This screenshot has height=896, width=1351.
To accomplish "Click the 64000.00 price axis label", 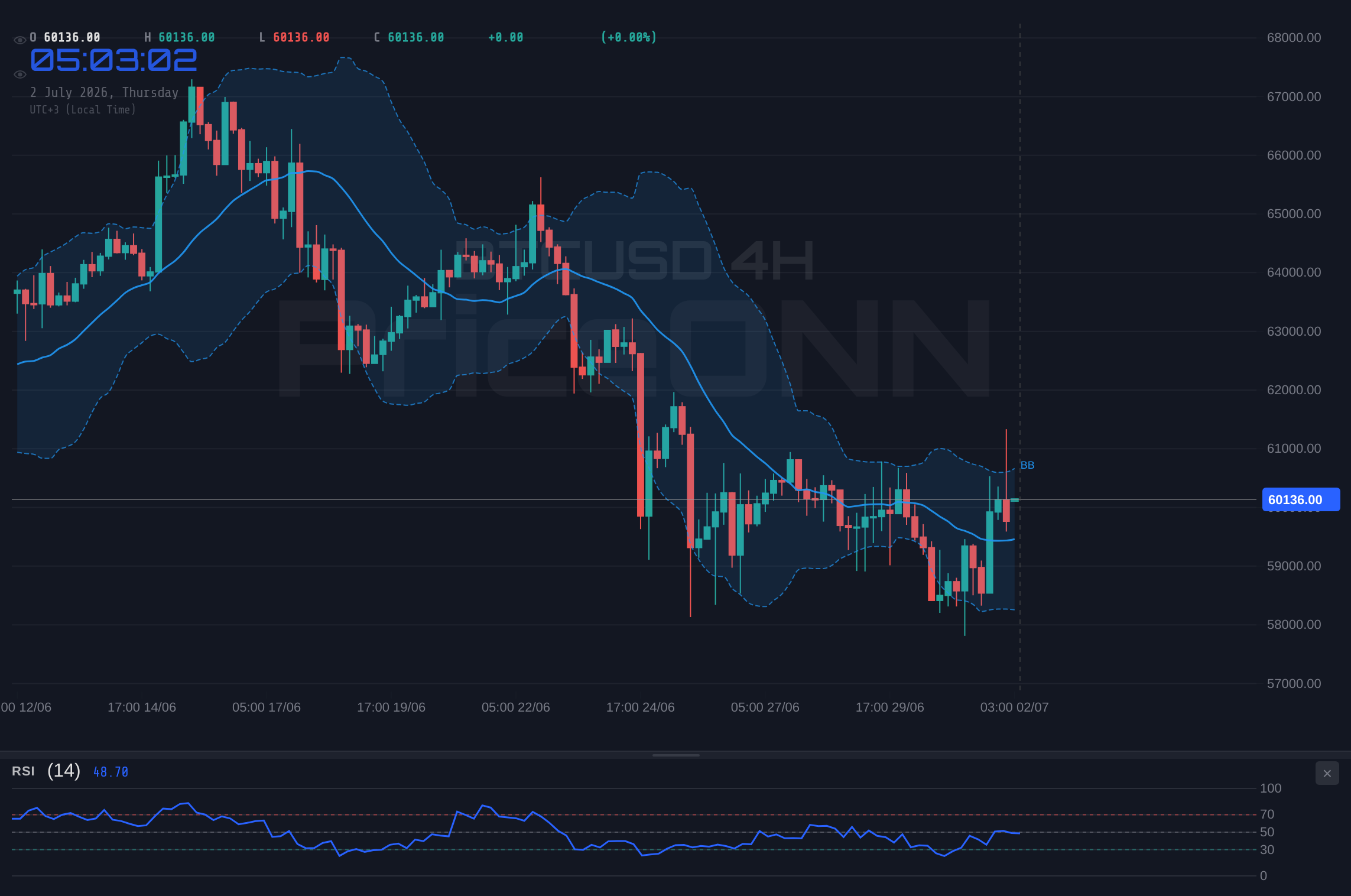I will (x=1294, y=272).
